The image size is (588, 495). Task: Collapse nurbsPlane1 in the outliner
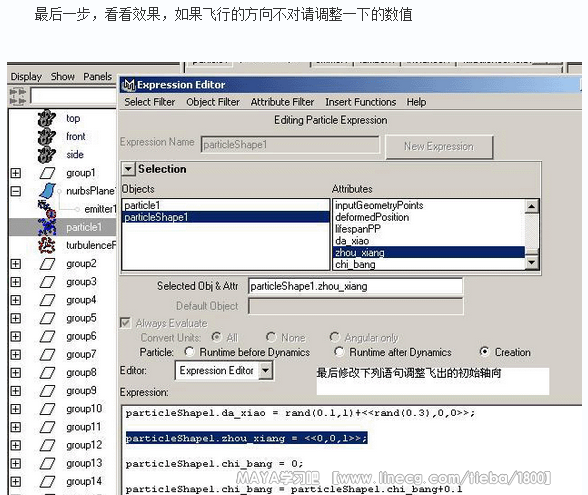point(15,191)
